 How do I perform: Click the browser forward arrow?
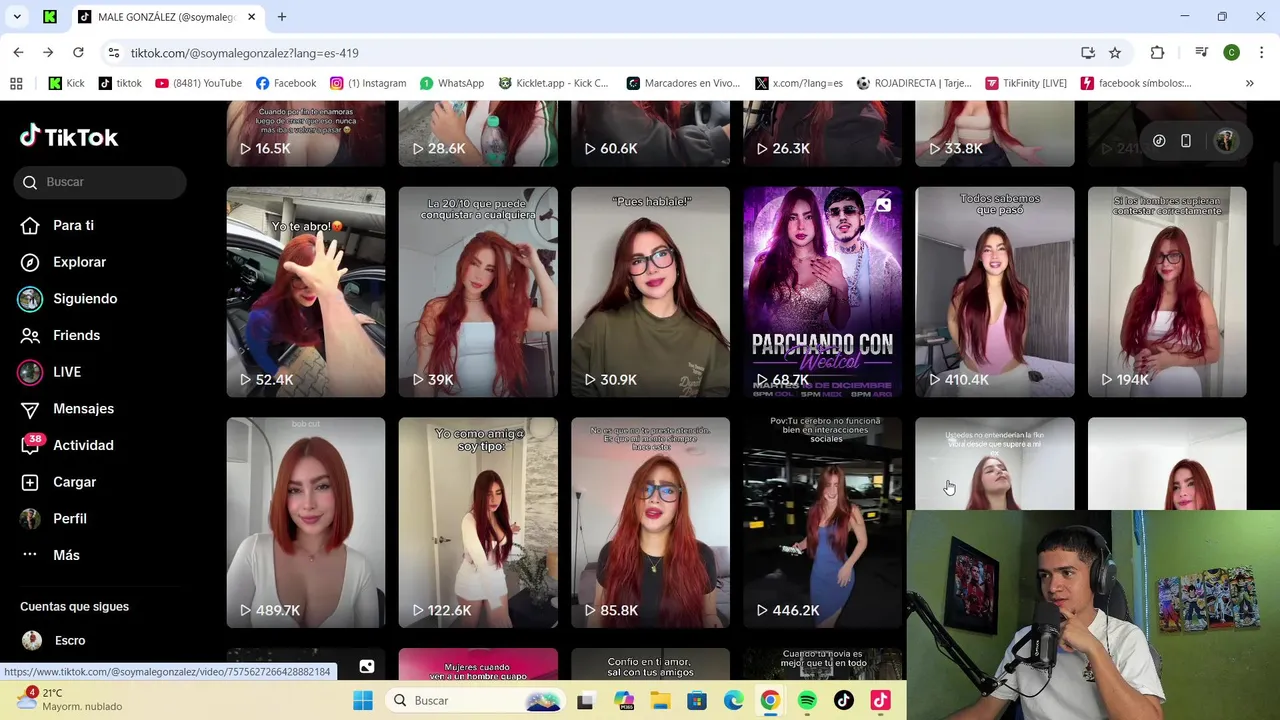(48, 52)
